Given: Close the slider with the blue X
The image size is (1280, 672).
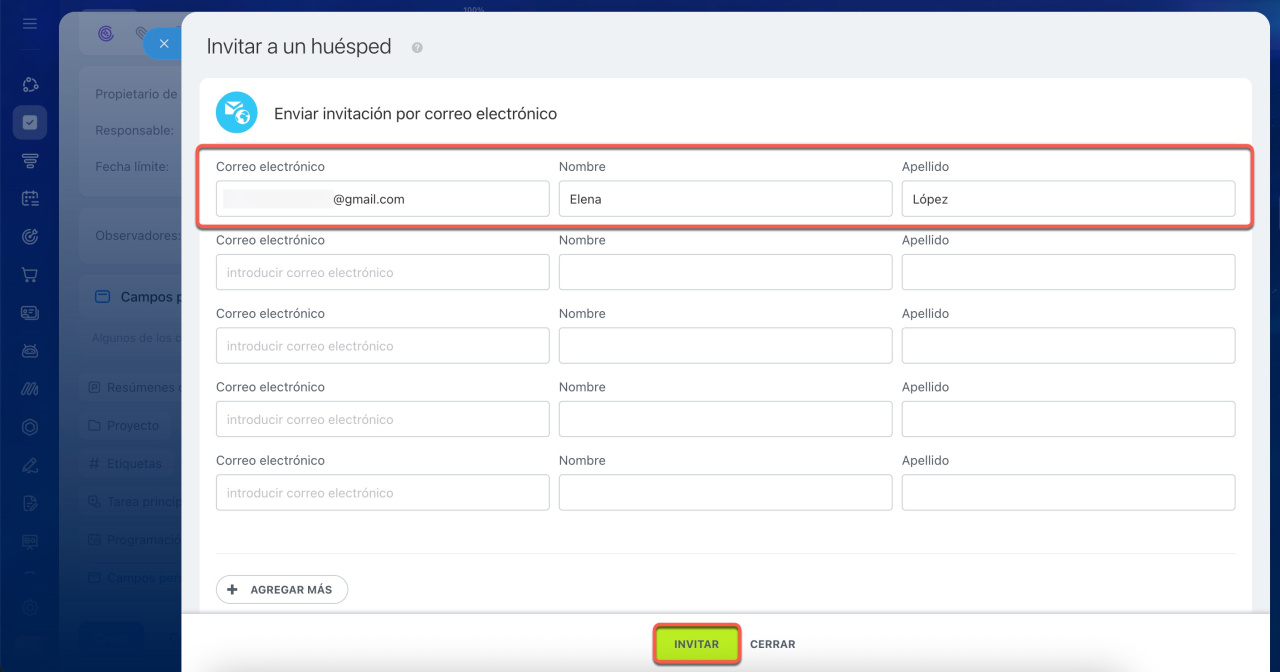Looking at the screenshot, I should point(164,43).
